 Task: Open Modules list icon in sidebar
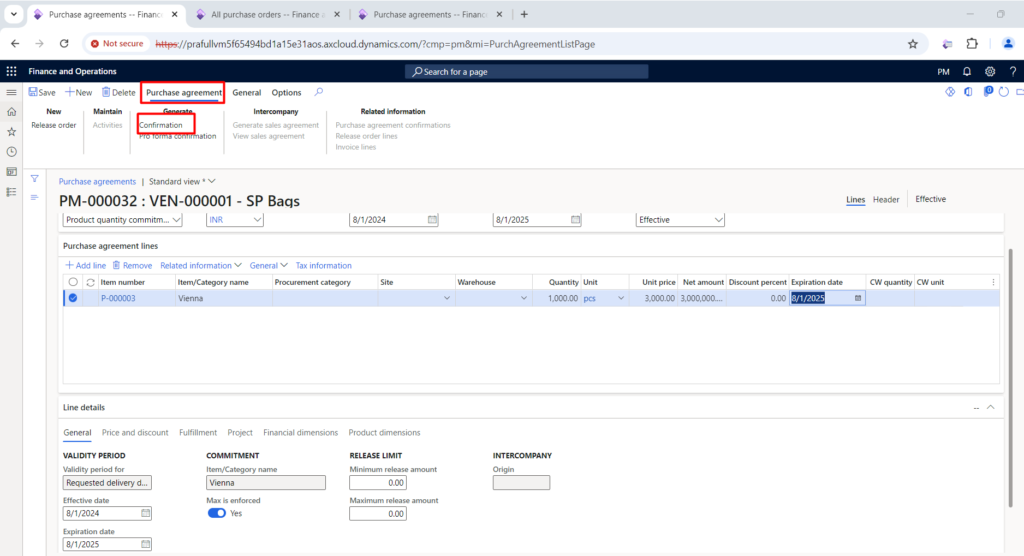[x=11, y=192]
